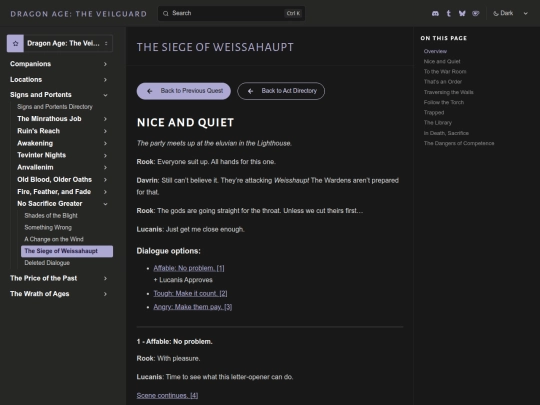540x405 pixels.
Task: Click Back to Act Directory button
Action: coord(281,91)
